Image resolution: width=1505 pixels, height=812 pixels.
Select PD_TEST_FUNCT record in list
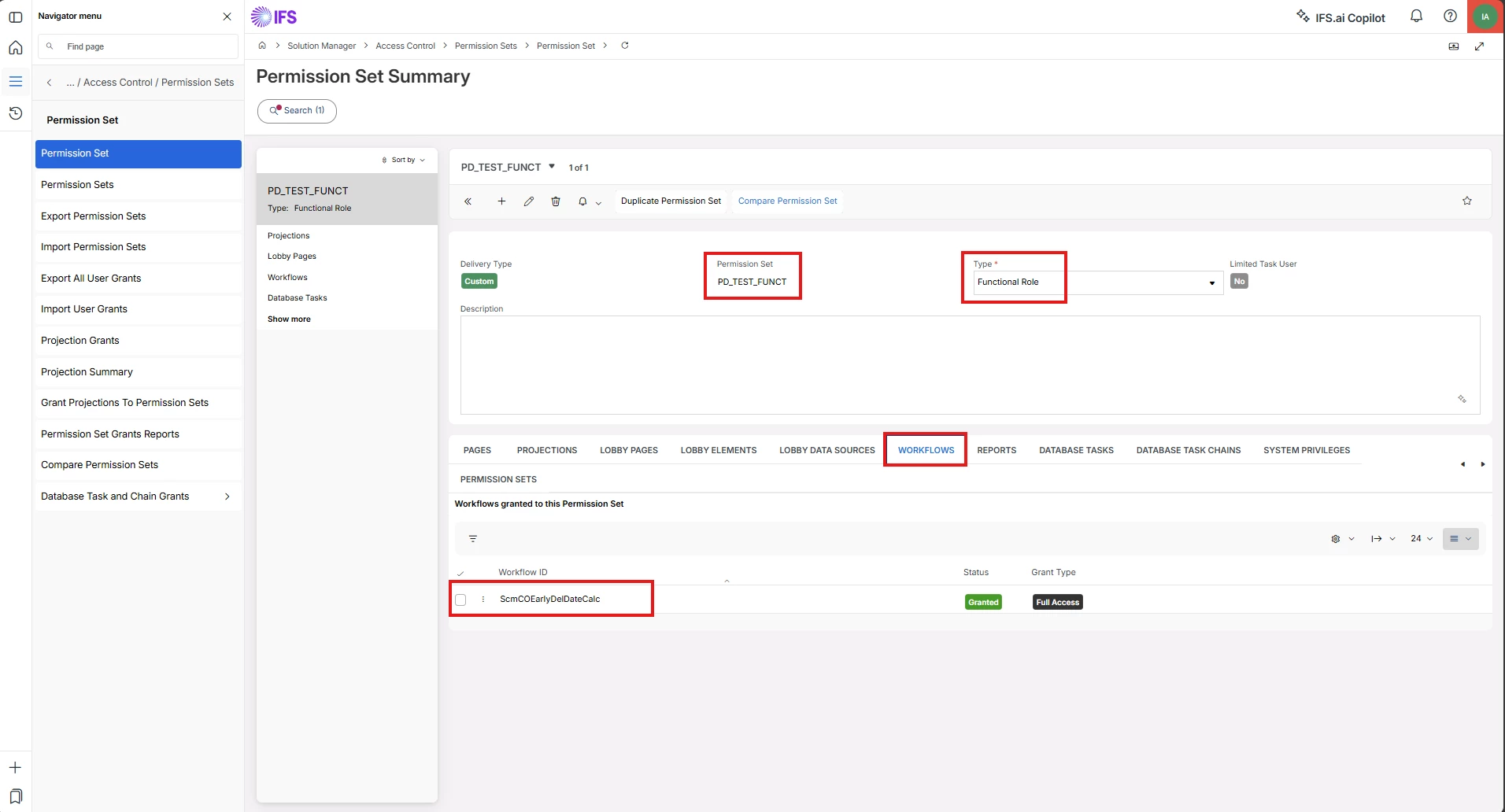coord(347,199)
